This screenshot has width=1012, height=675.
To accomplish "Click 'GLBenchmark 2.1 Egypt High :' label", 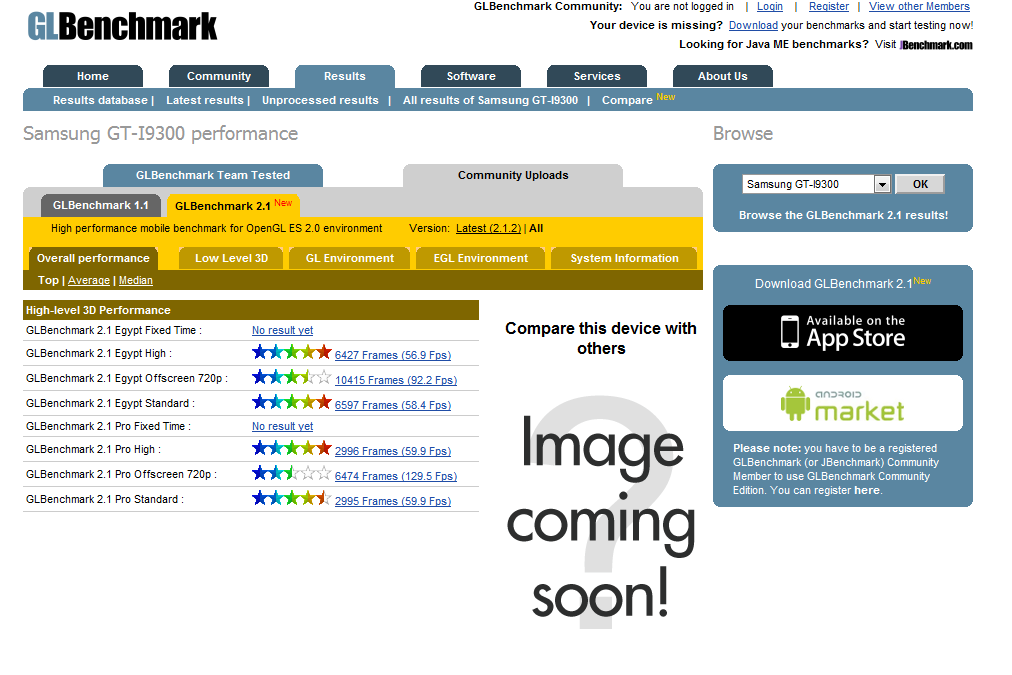I will click(99, 354).
